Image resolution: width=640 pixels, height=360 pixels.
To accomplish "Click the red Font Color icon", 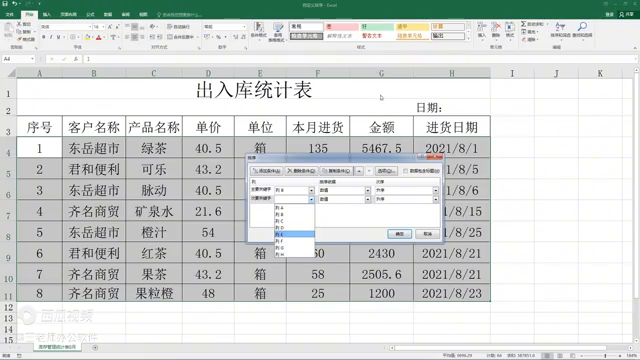I will (x=98, y=37).
